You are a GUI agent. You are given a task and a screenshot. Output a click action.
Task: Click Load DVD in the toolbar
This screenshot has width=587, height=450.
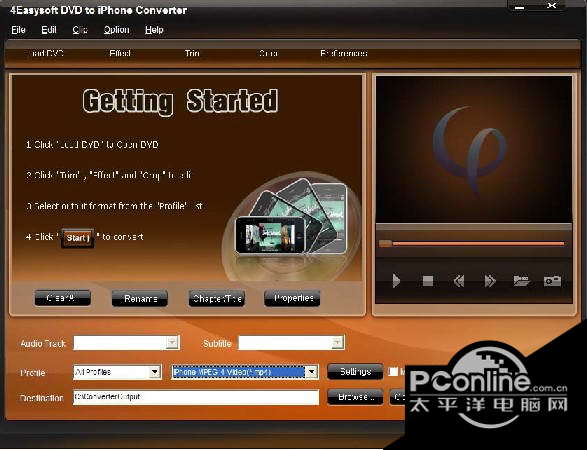[x=46, y=54]
